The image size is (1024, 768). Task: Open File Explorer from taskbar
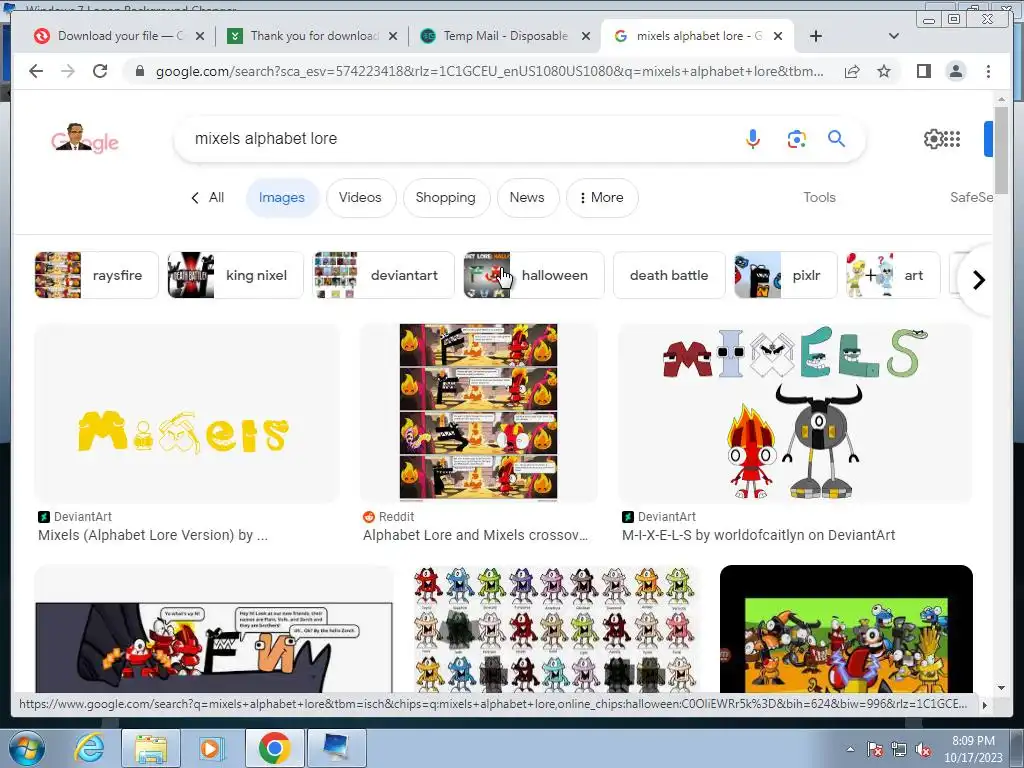pyautogui.click(x=151, y=748)
